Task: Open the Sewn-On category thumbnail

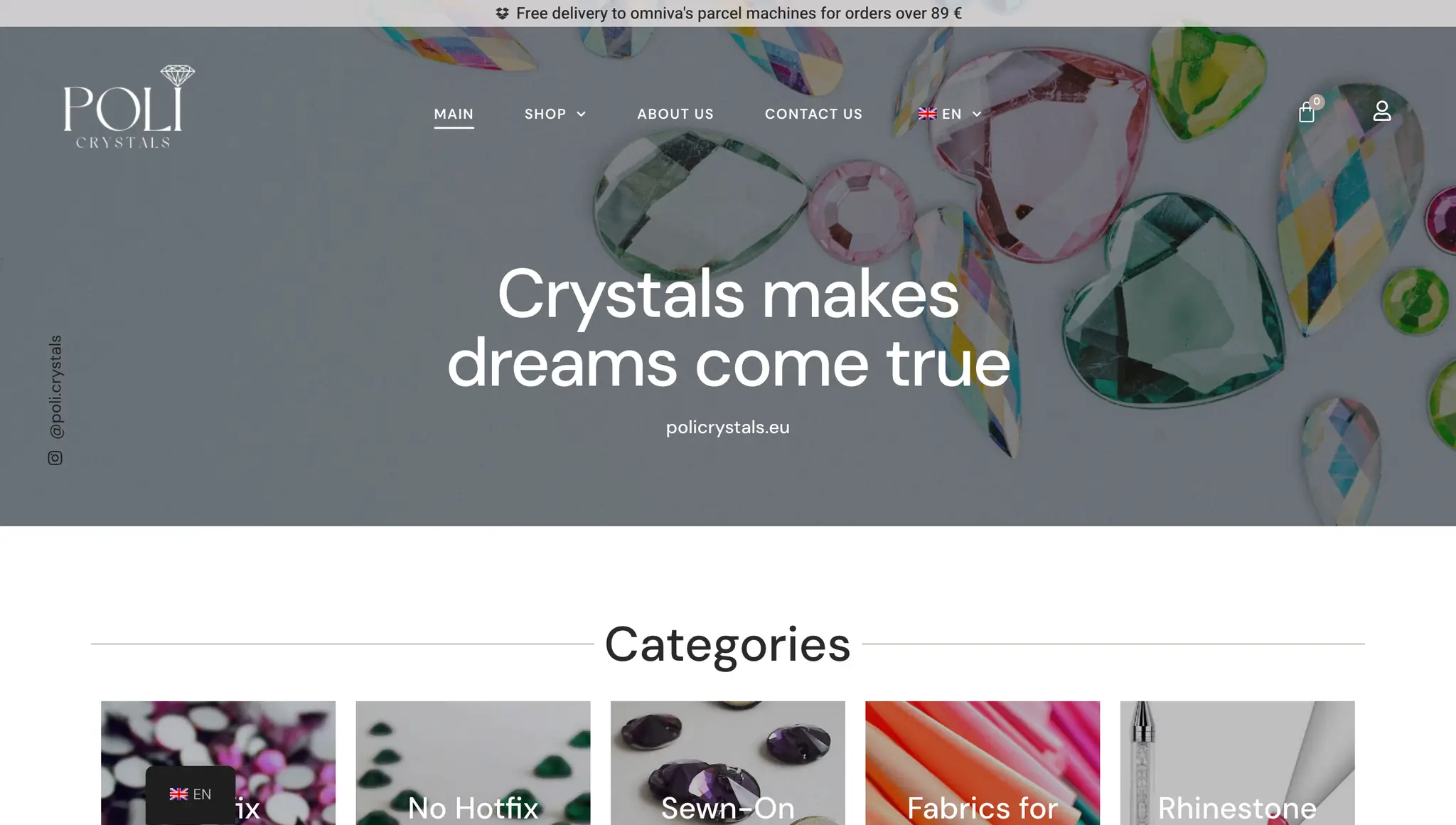Action: point(727,763)
